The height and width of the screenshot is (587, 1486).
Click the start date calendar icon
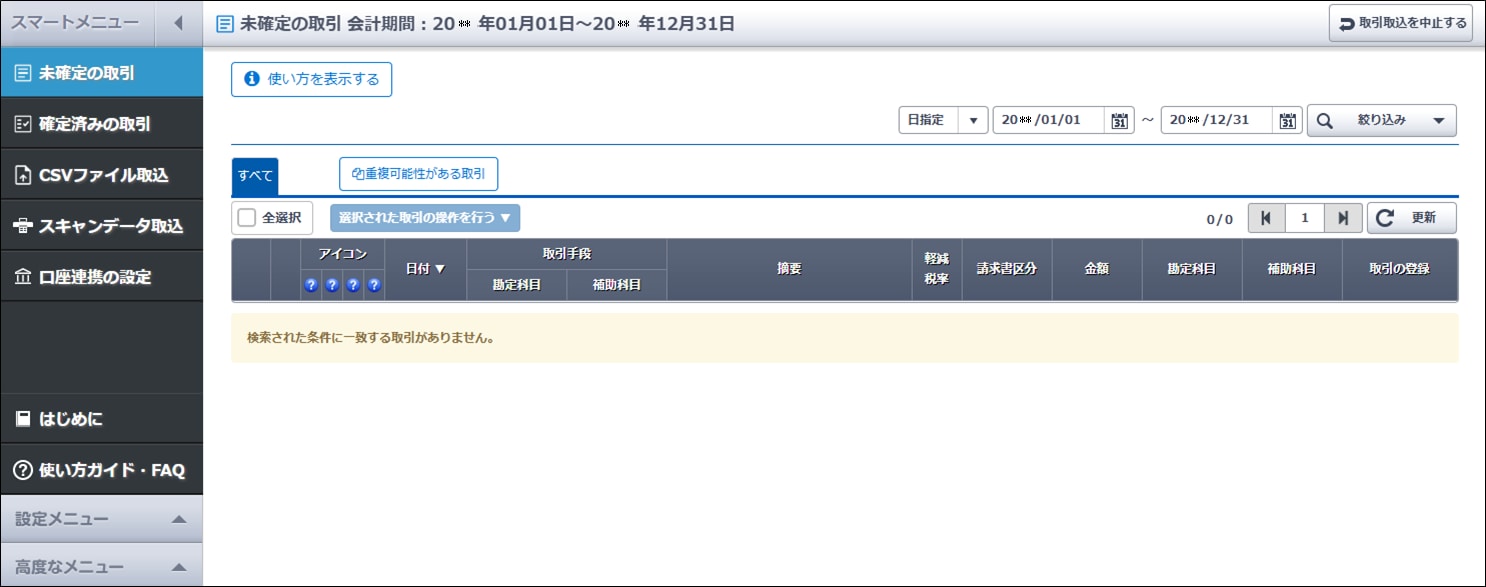coord(1120,120)
